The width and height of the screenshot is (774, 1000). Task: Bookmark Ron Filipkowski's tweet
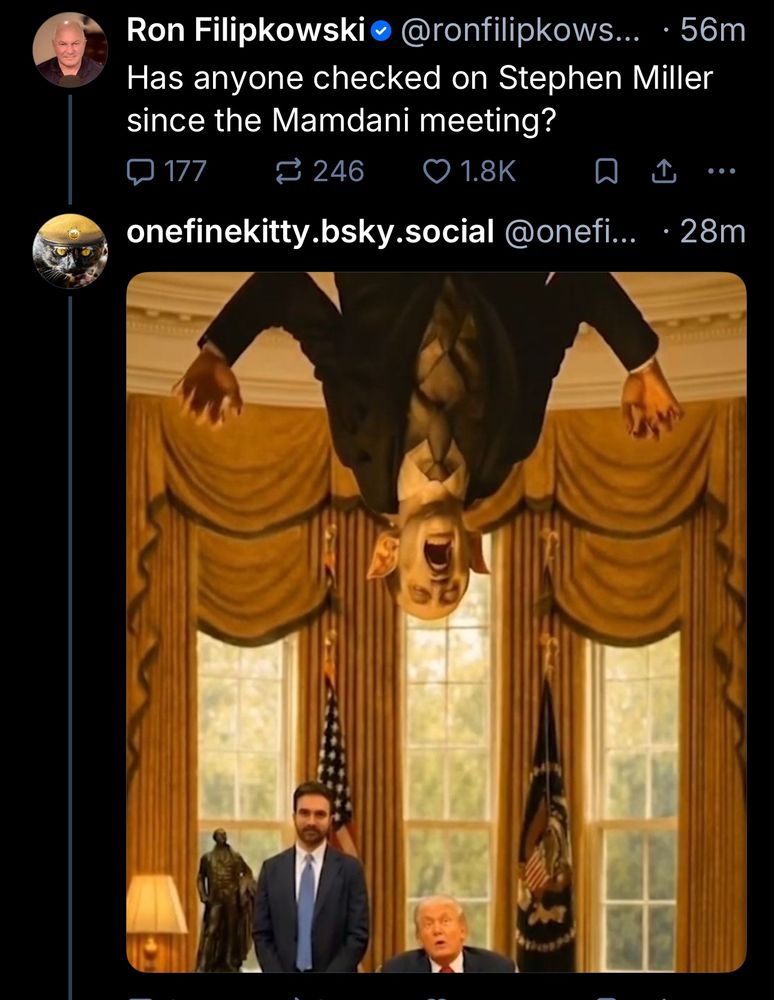point(606,172)
